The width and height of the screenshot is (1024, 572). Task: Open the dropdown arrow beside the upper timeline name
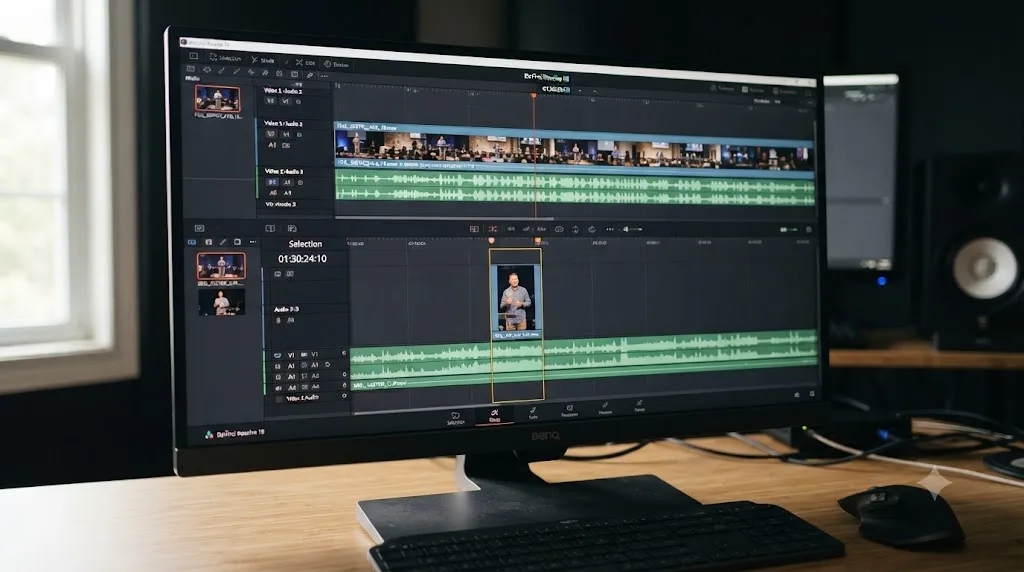[579, 90]
